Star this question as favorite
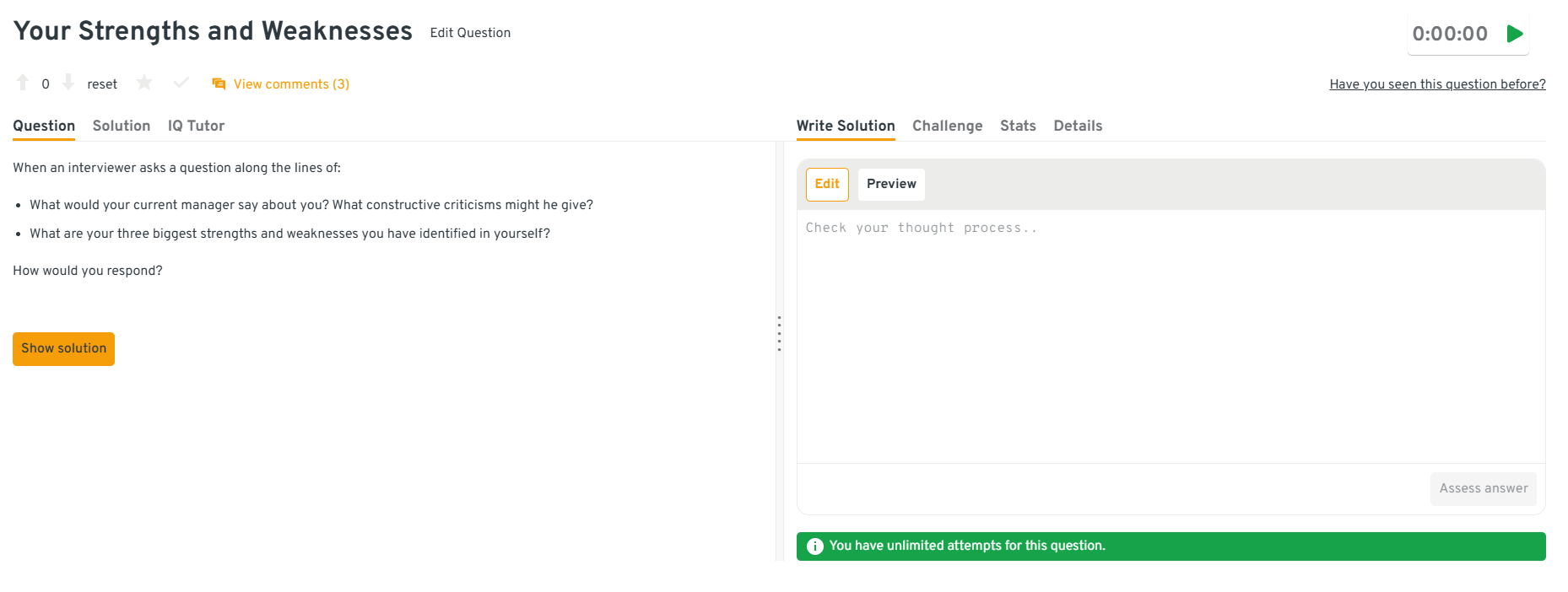 point(144,83)
